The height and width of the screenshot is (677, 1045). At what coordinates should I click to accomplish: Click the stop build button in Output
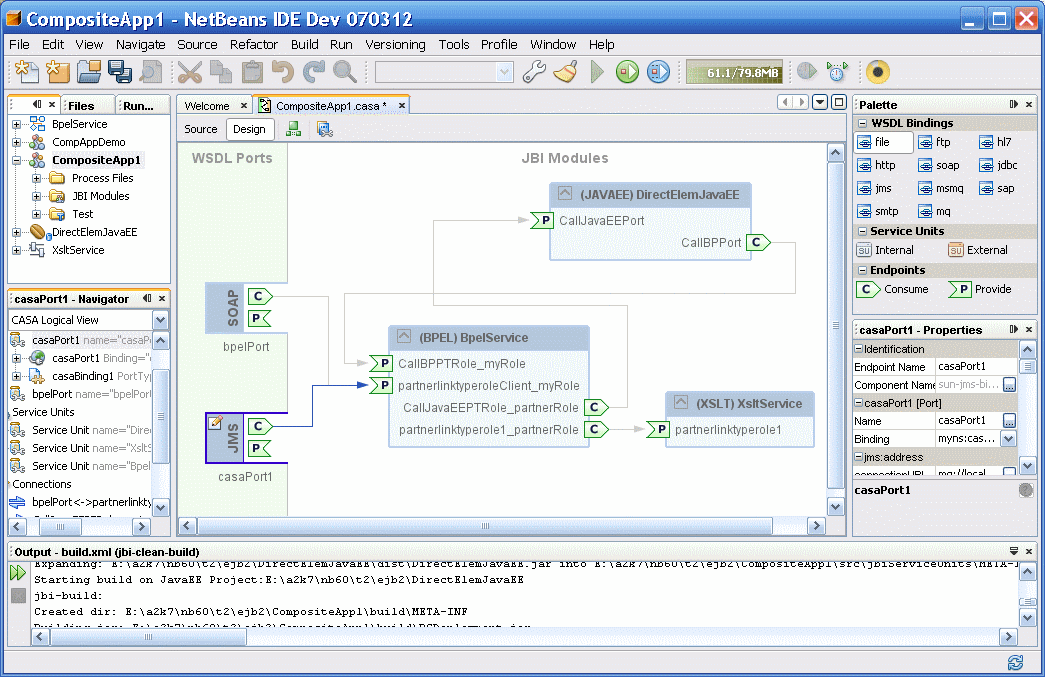pyautogui.click(x=19, y=595)
